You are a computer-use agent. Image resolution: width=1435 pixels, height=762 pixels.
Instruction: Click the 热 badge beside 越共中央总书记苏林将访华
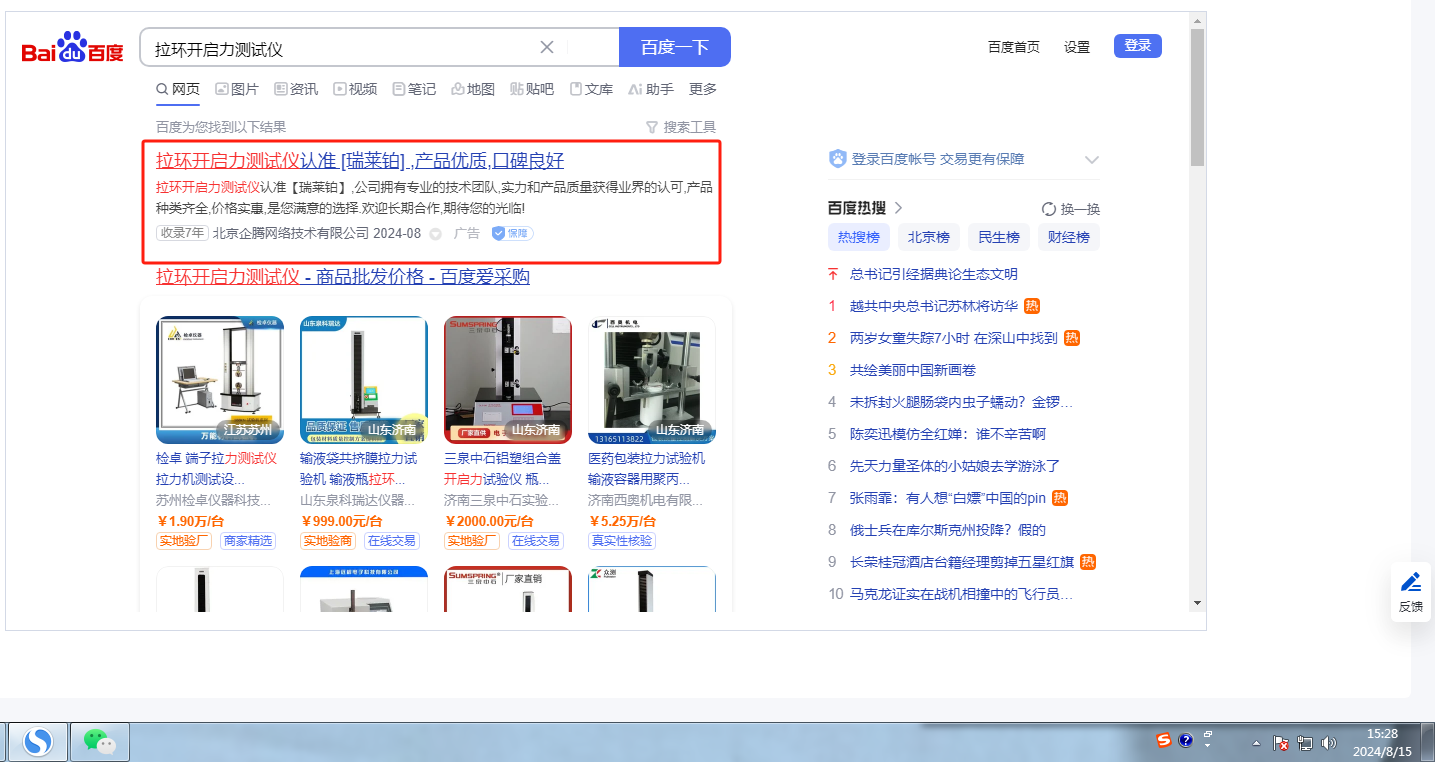(x=1033, y=306)
